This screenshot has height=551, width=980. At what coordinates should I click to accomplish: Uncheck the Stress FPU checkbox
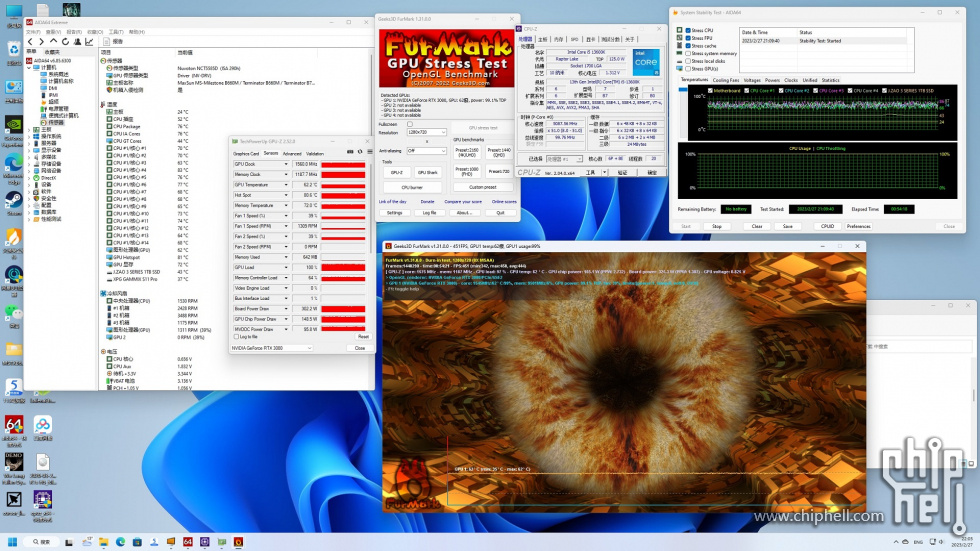[688, 38]
